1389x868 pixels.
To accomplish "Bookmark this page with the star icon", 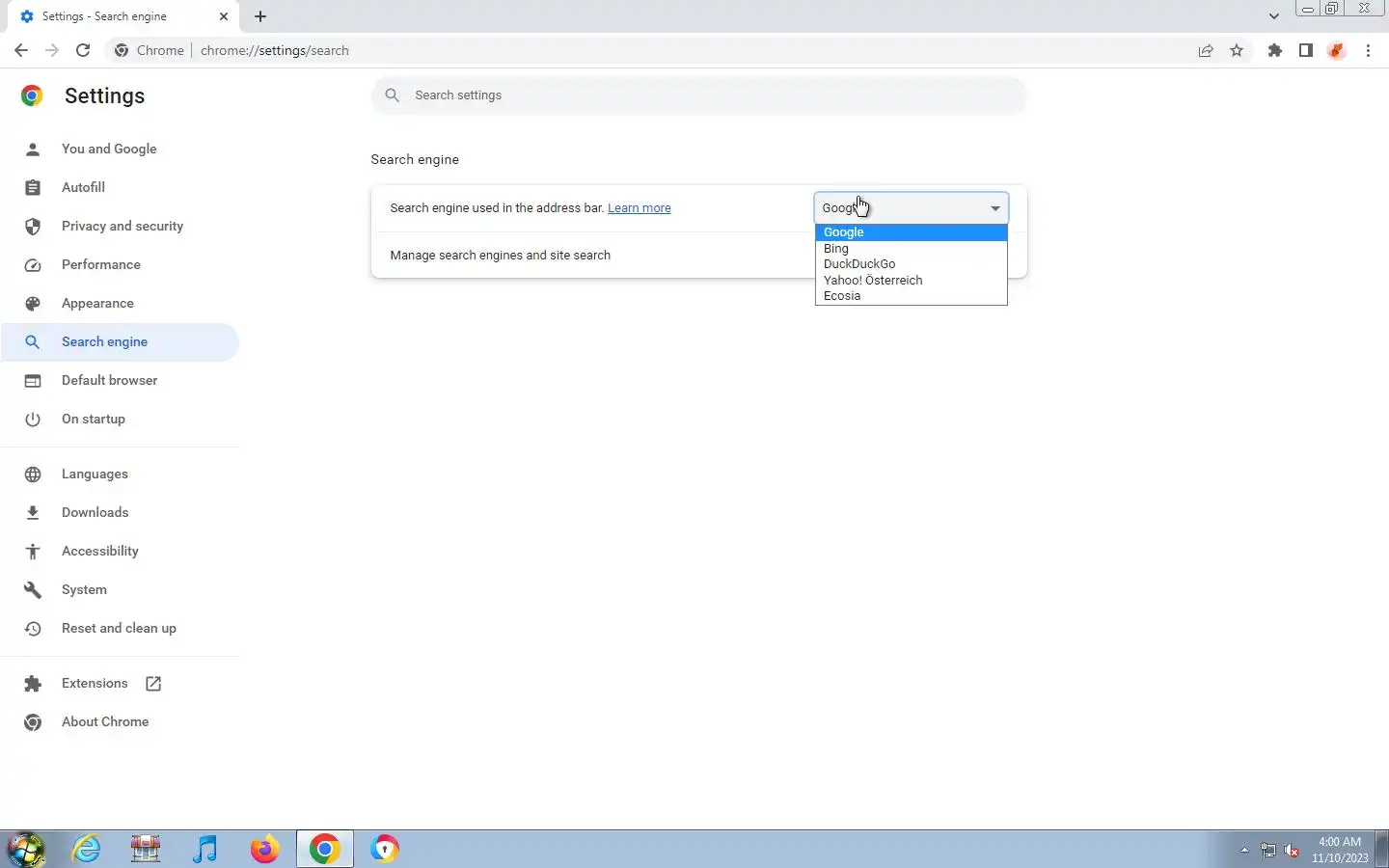I will (1237, 50).
